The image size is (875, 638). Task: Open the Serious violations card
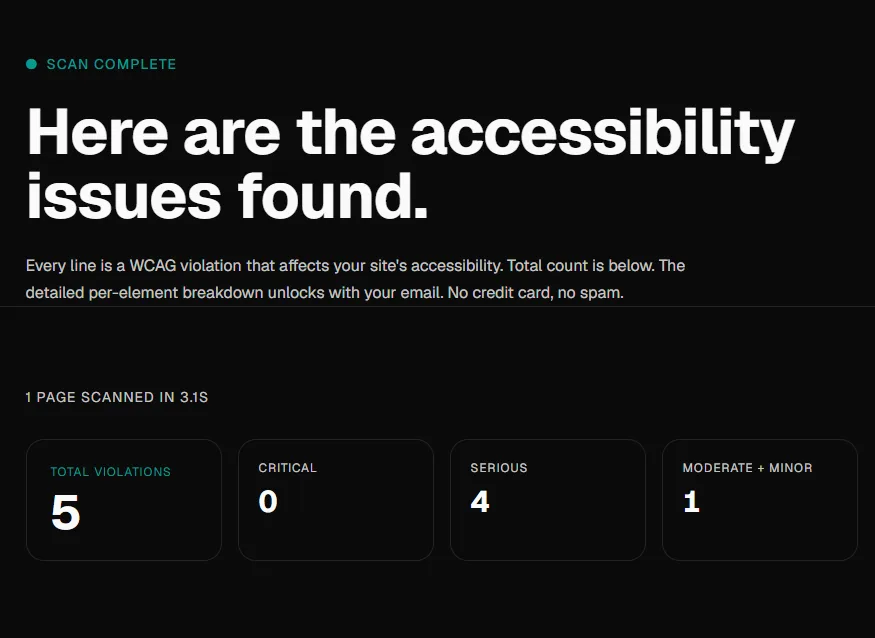[x=548, y=500]
